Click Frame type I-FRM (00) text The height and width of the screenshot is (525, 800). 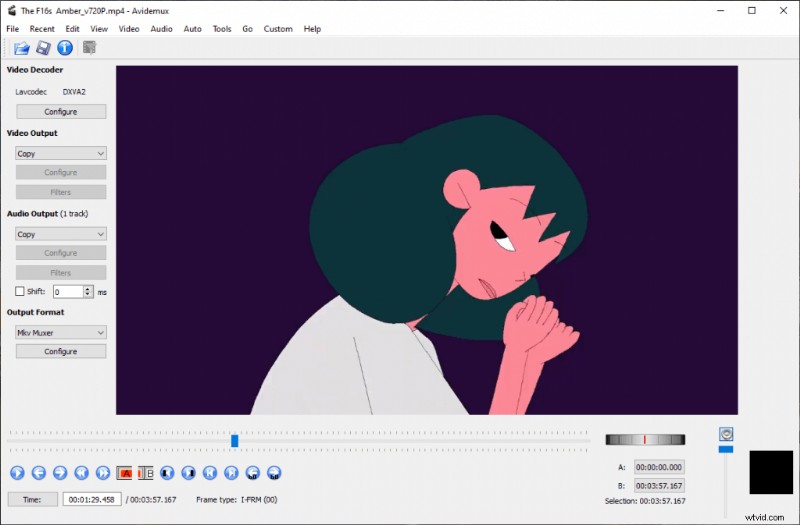237,500
